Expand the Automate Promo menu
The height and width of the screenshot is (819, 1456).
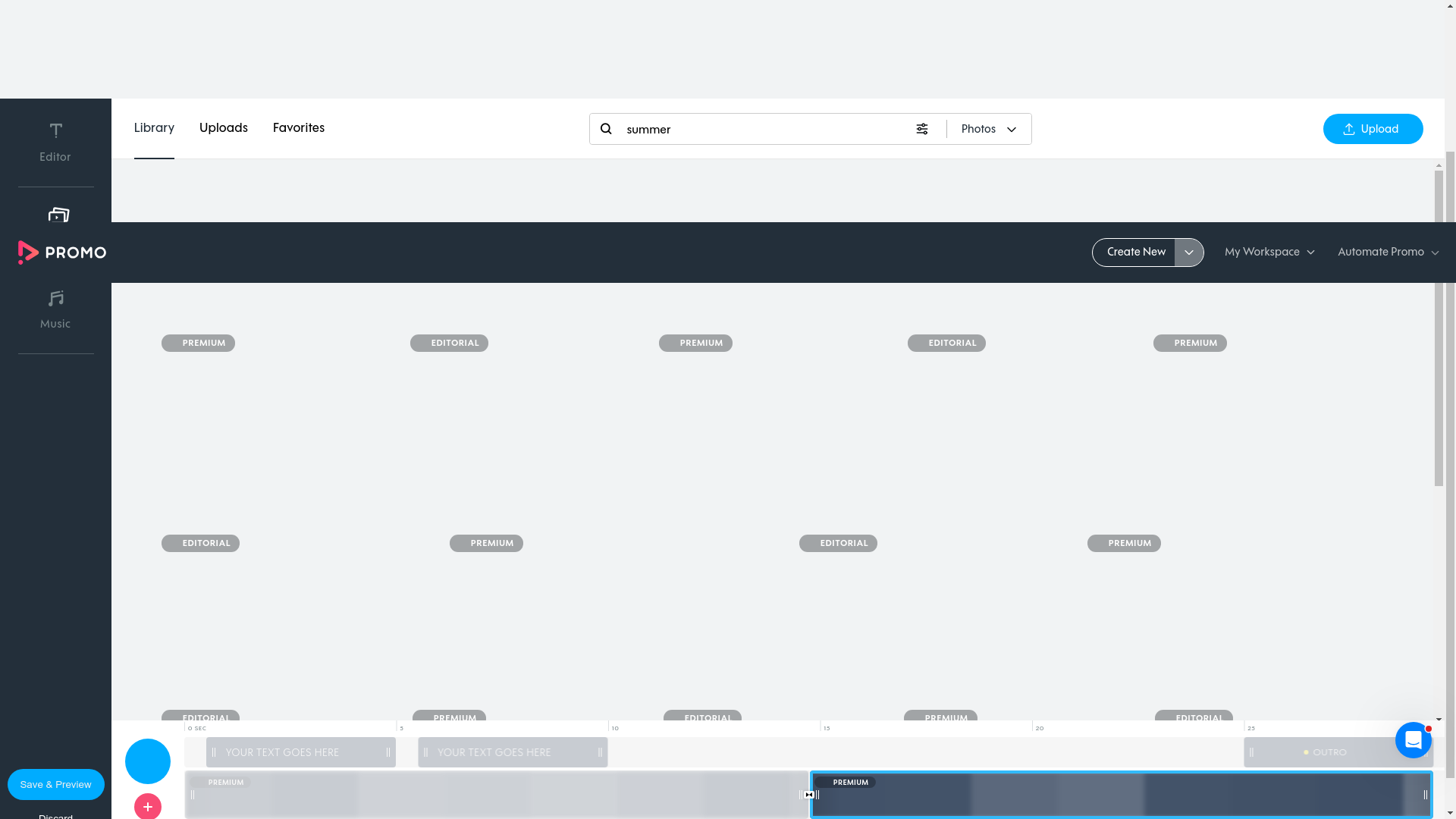1387,252
